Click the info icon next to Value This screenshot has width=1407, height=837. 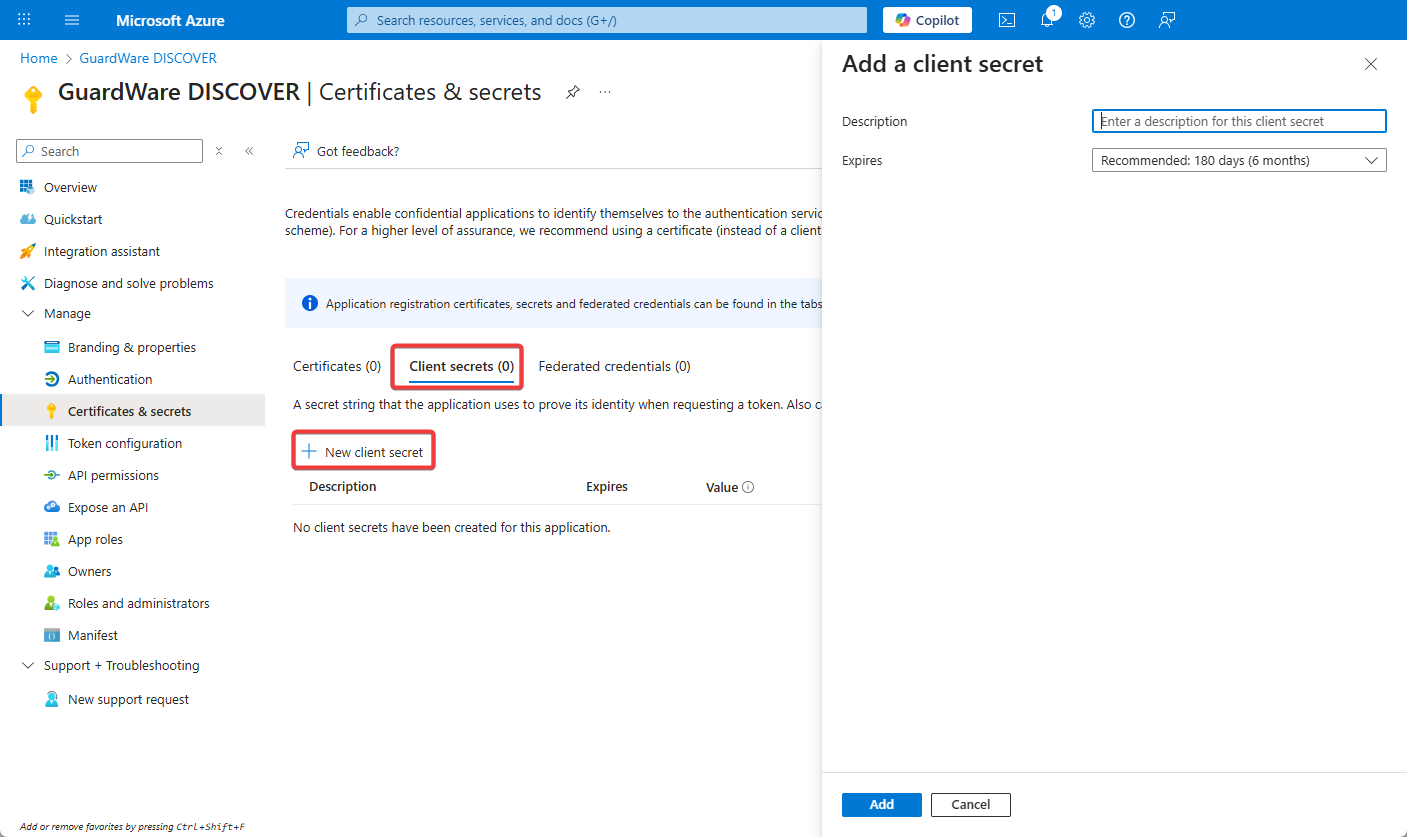[x=748, y=488]
